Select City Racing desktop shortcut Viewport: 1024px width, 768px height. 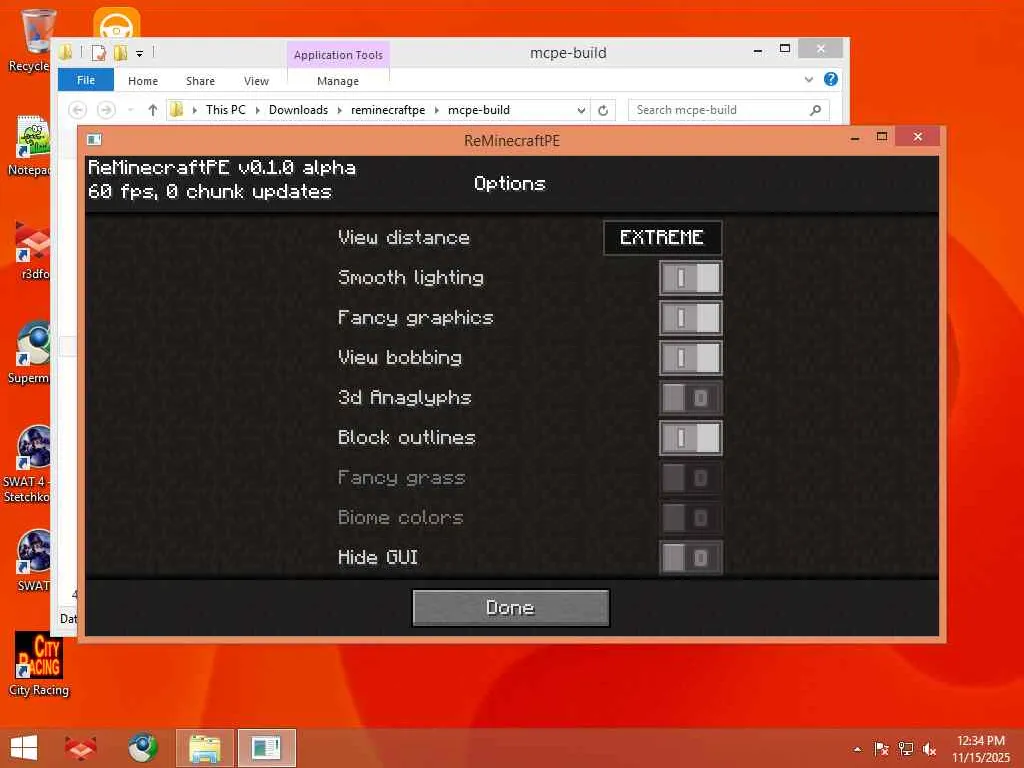[39, 664]
